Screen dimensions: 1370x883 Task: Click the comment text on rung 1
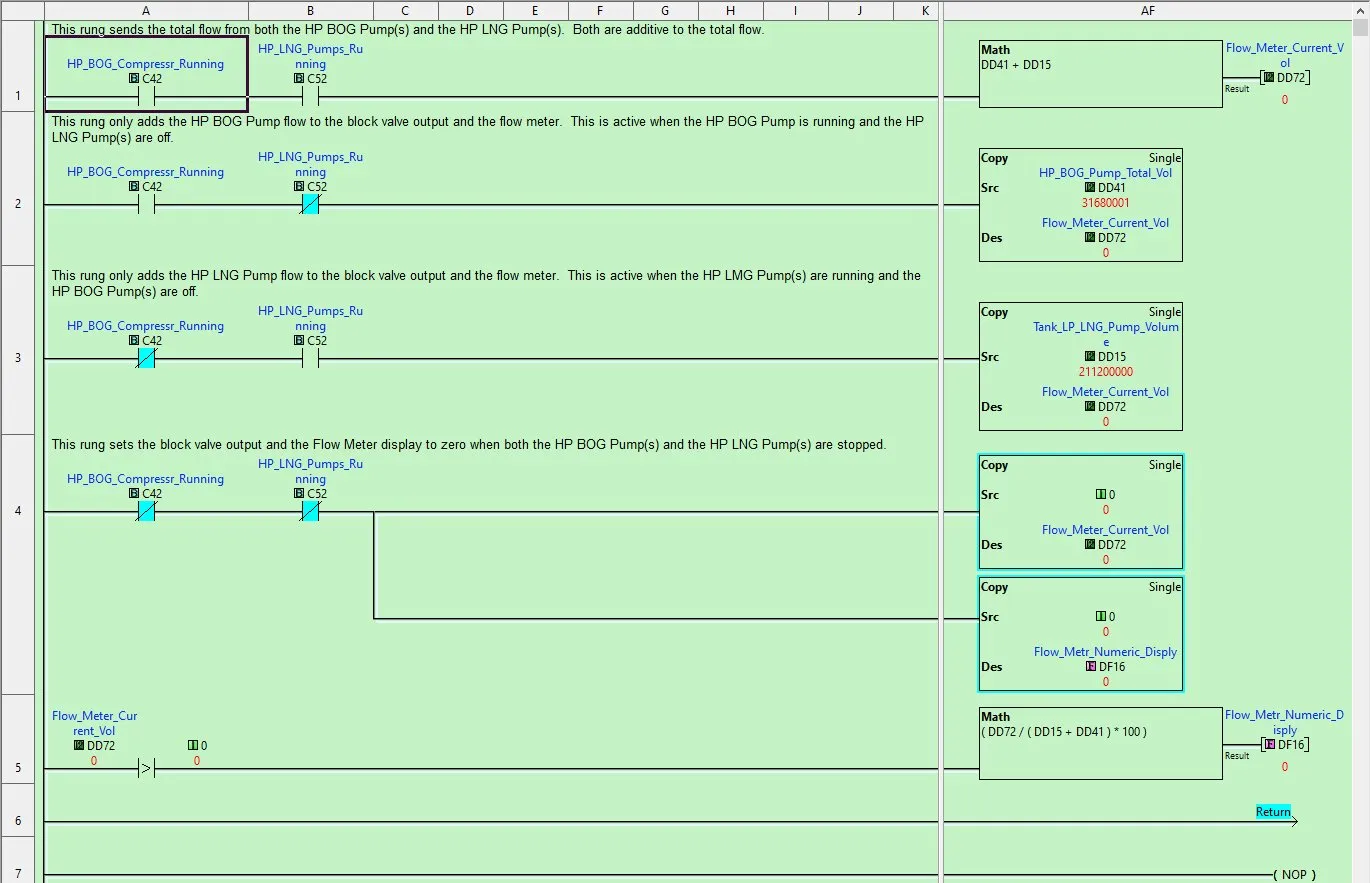click(x=400, y=28)
